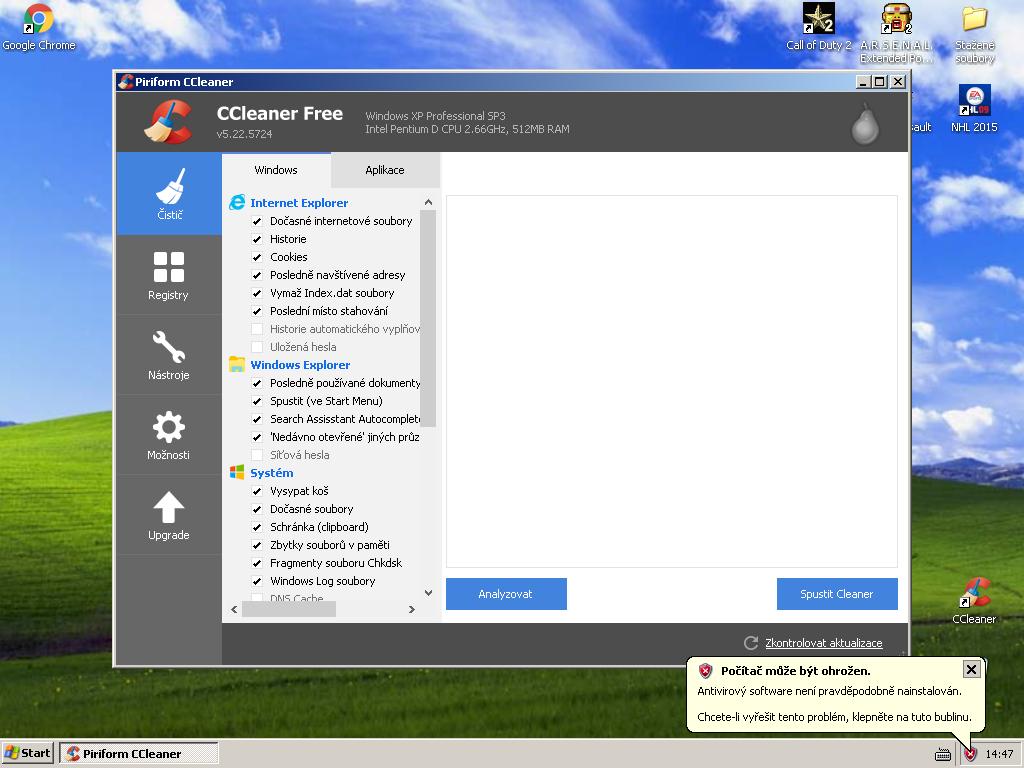
Task: Toggle Fragmenty souboru Chkdsk checkbox
Action: [x=257, y=563]
